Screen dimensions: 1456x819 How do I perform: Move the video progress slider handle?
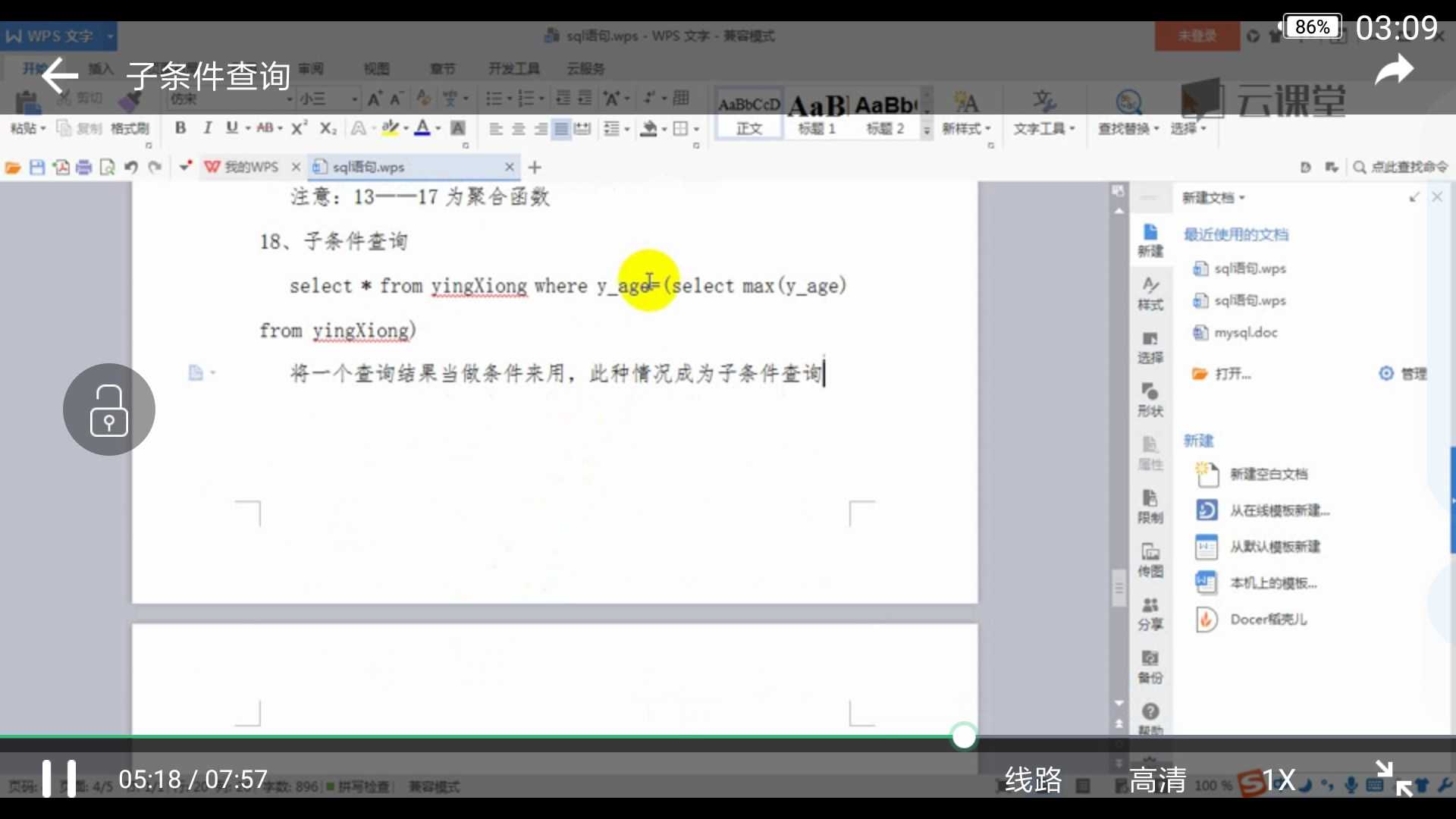point(964,736)
